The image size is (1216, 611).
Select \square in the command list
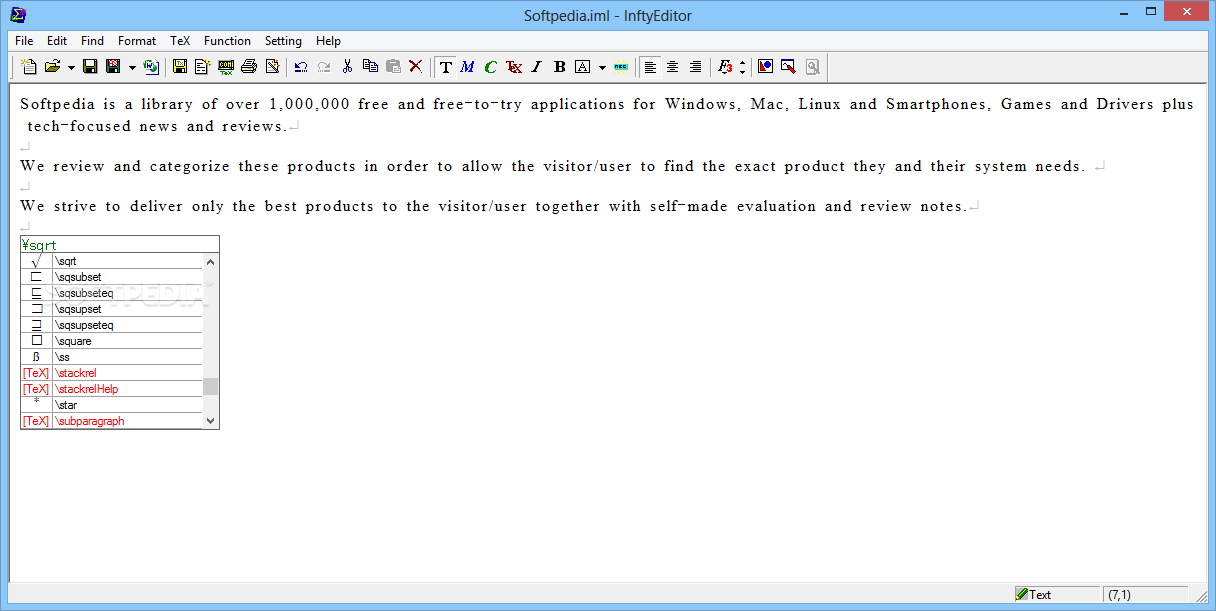[x=112, y=341]
